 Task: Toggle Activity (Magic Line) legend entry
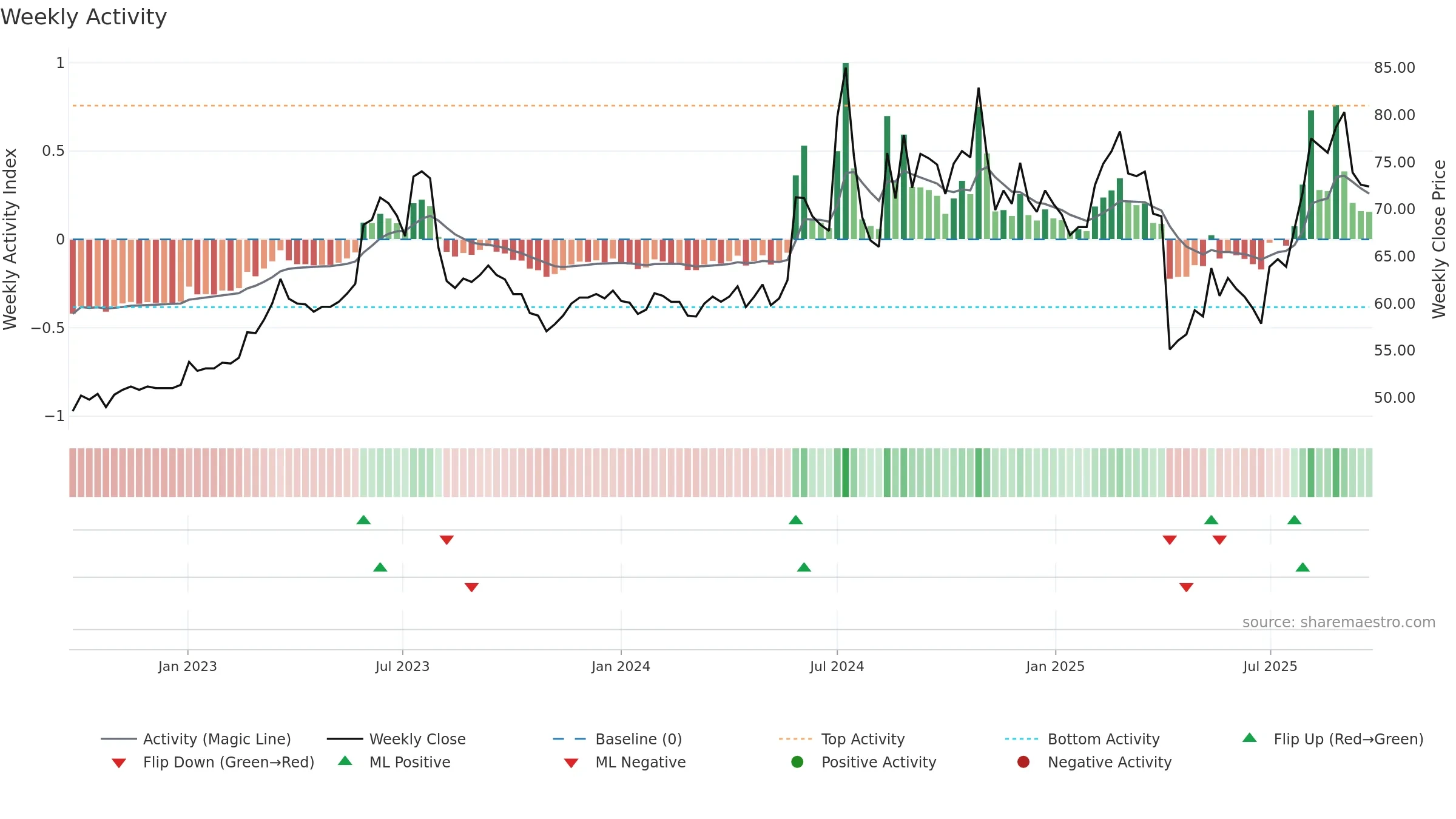pyautogui.click(x=196, y=739)
